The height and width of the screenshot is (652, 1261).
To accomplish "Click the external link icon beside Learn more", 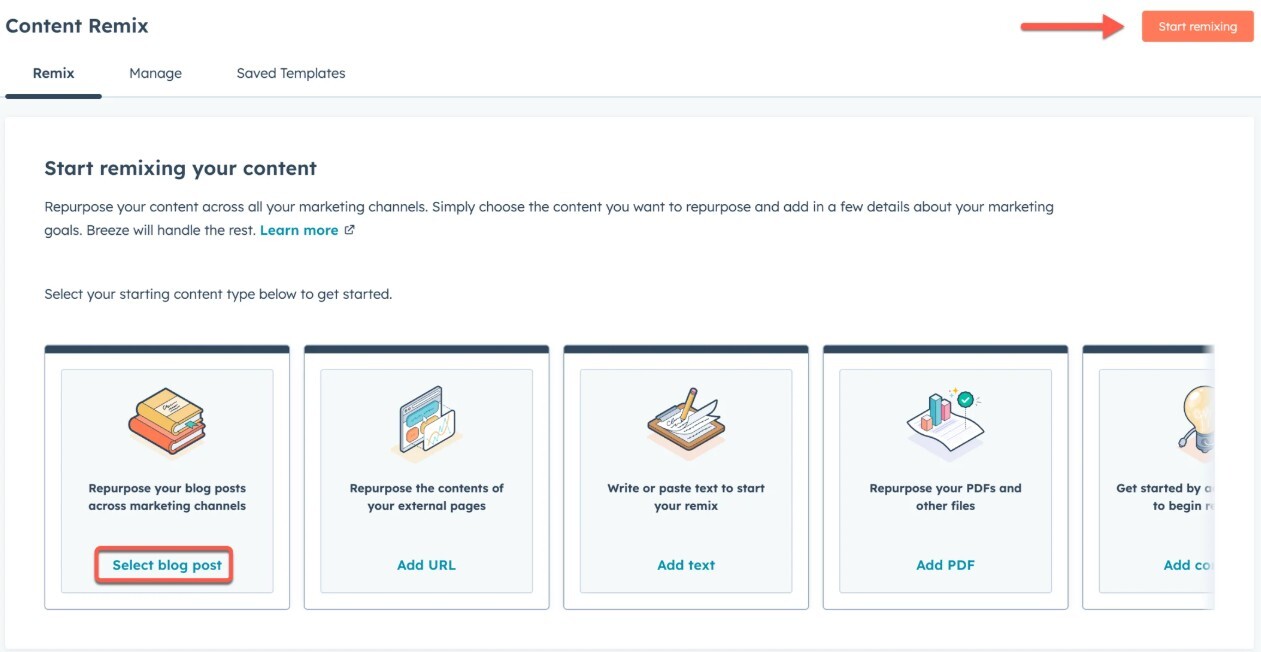I will pos(349,230).
